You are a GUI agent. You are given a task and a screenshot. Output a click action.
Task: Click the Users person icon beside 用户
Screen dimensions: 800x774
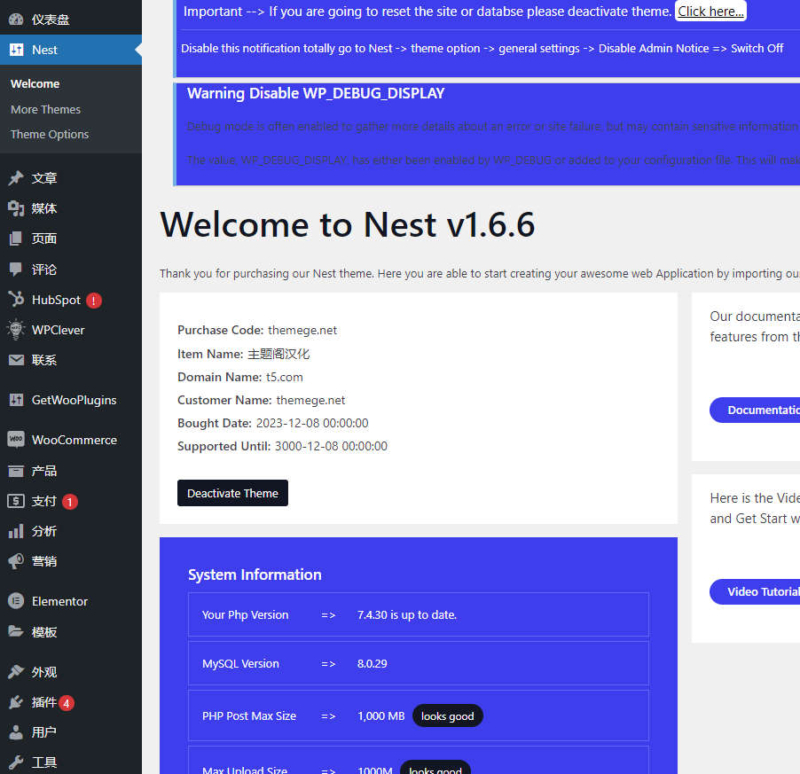16,732
